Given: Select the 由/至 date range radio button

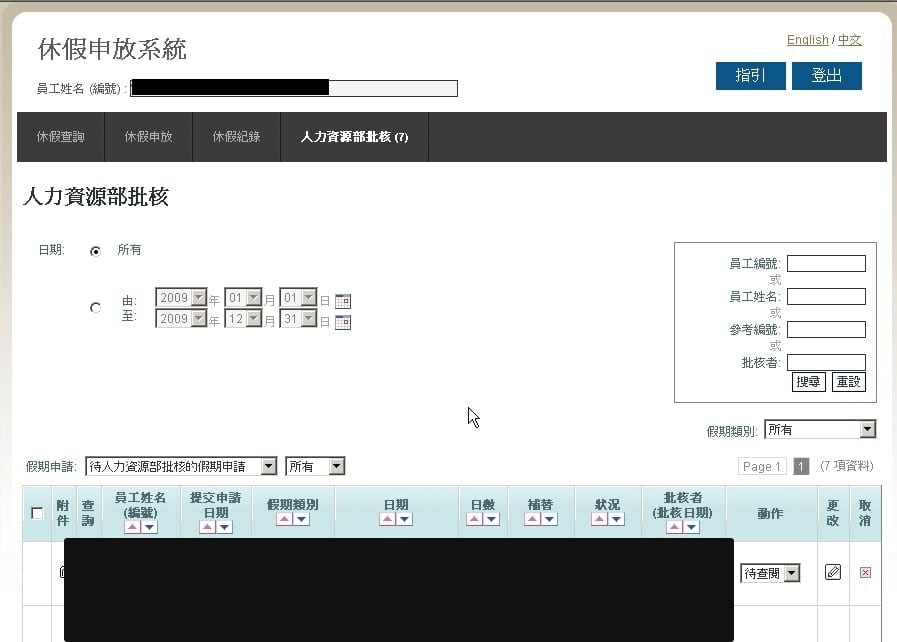Looking at the screenshot, I should (96, 308).
